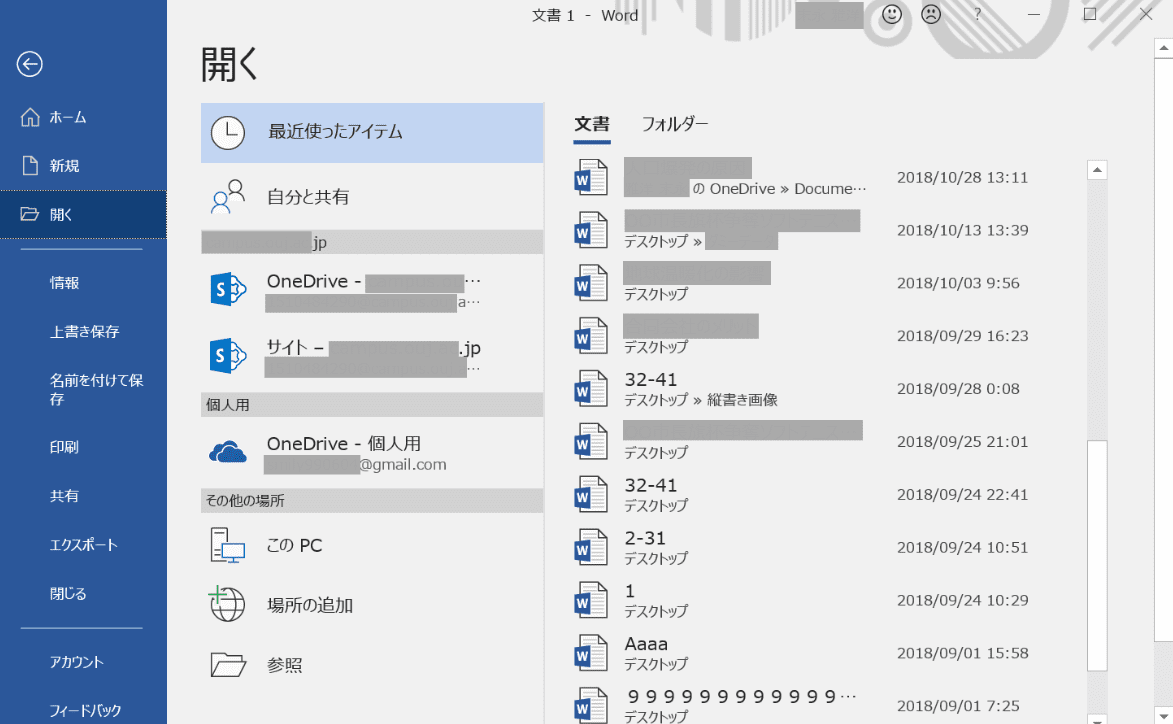Open document dated 2018/10/03 9:56
Viewport: 1173px width, 724px height.
point(825,283)
